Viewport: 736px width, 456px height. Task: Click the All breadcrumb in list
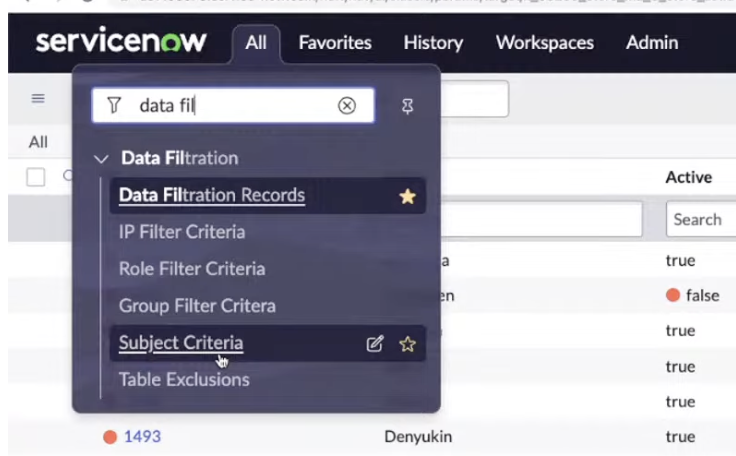pos(38,142)
